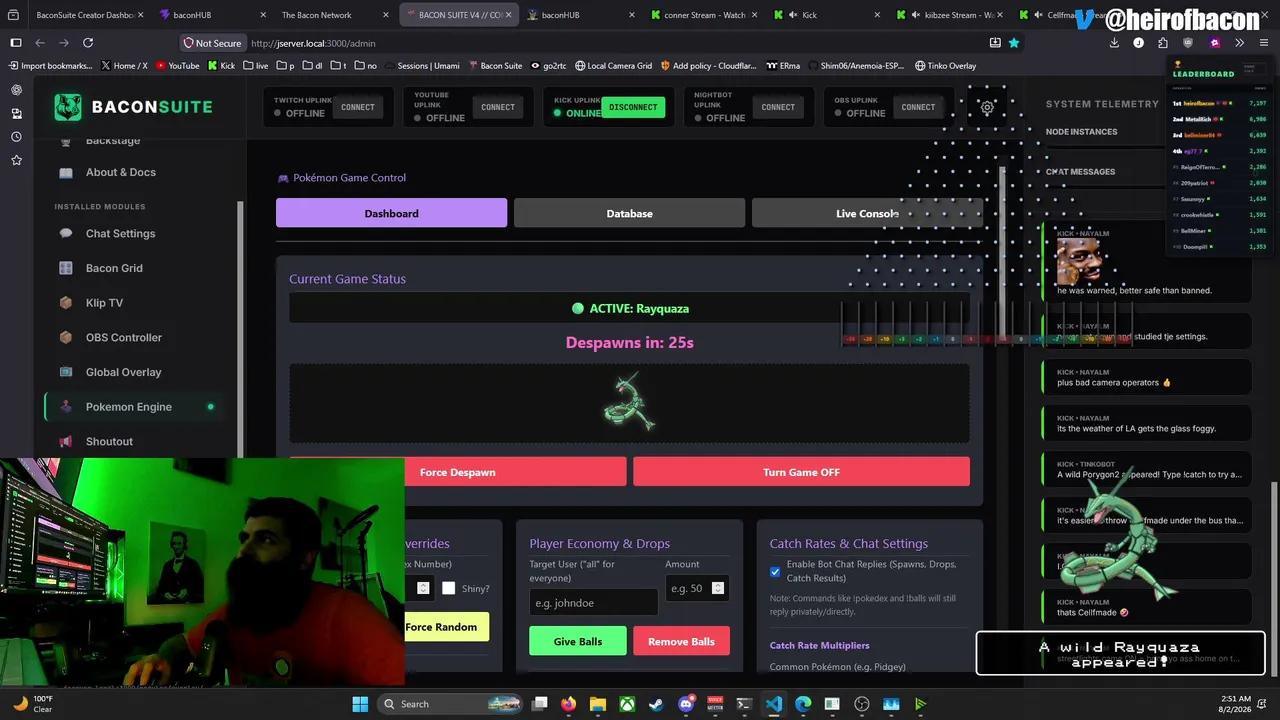The image size is (1280, 720).
Task: Click the Windows taskbar Search box
Action: (450, 704)
